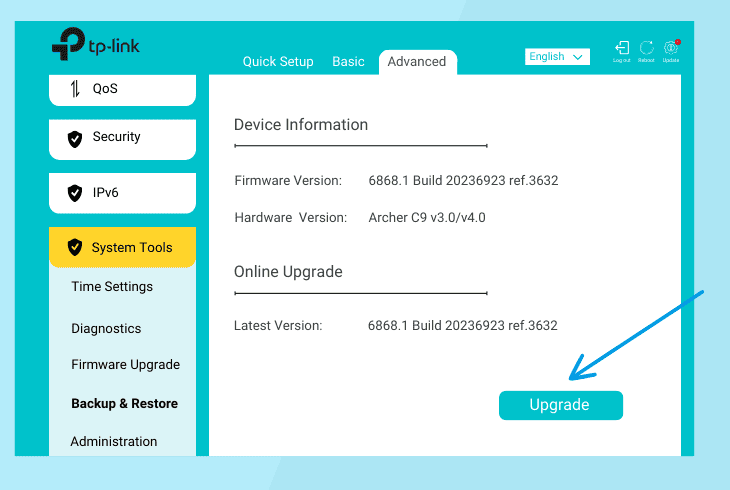
Task: Click the Update notification icon
Action: [671, 47]
